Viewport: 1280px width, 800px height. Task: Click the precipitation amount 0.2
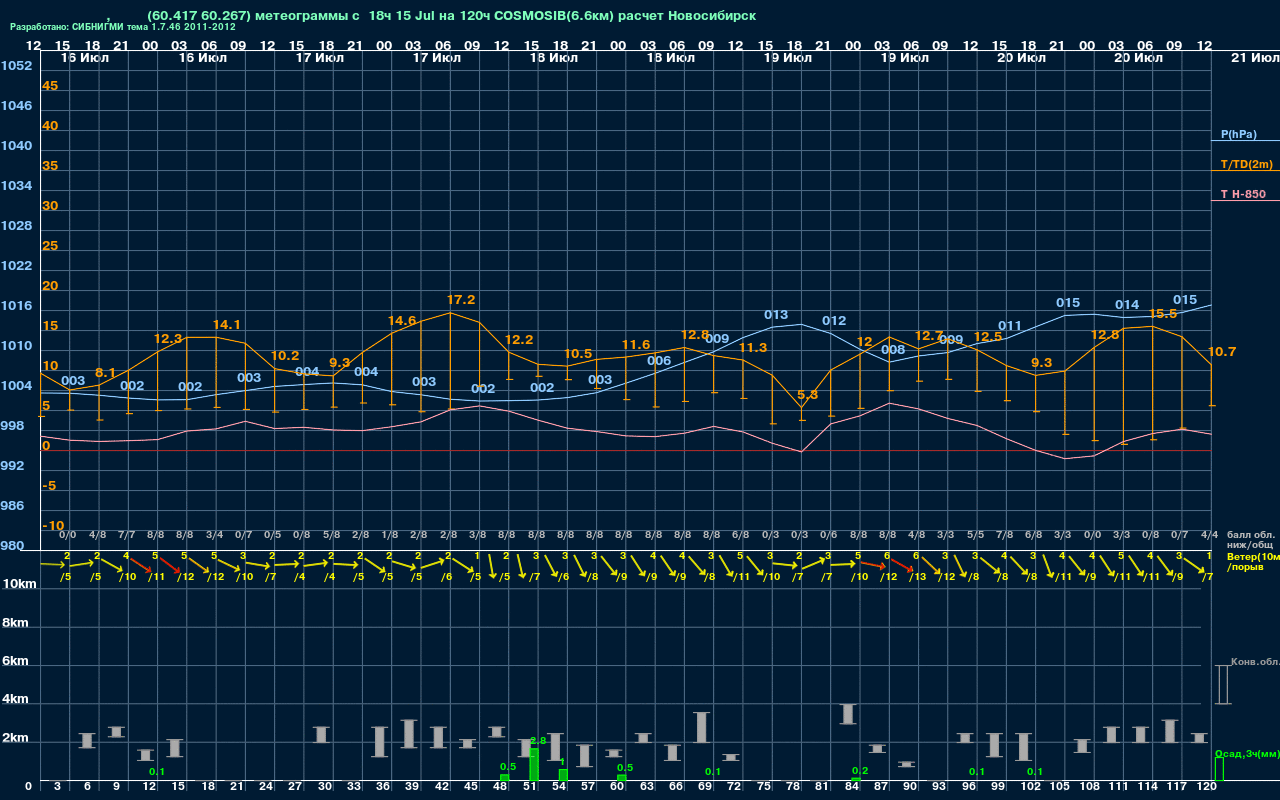[860, 771]
